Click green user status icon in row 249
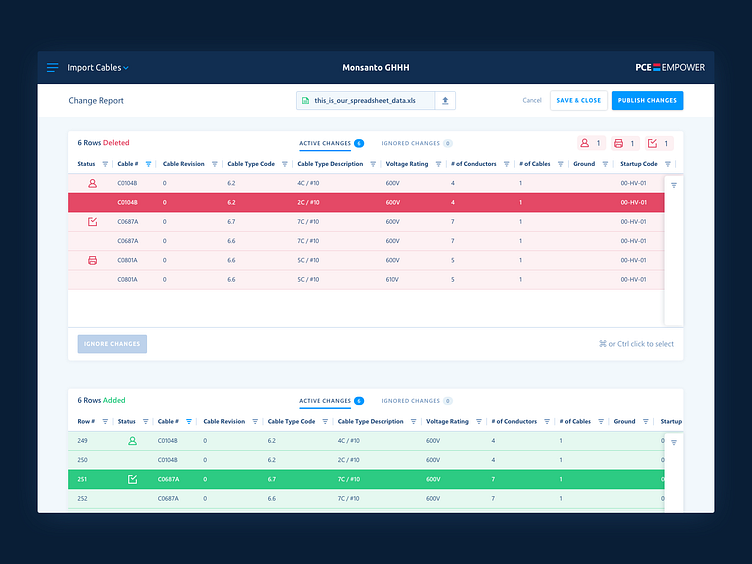The image size is (752, 564). pyautogui.click(x=132, y=441)
